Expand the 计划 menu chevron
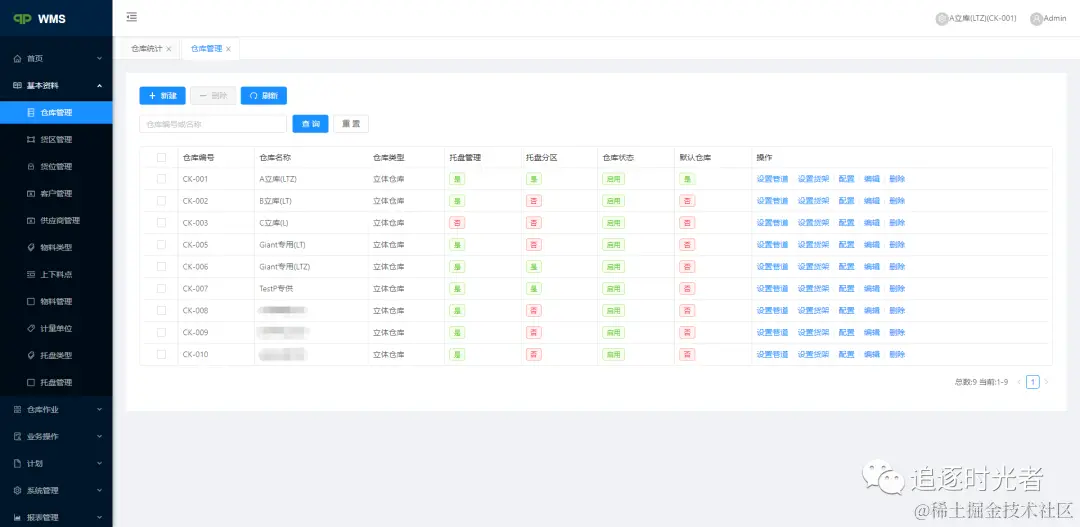 point(99,464)
